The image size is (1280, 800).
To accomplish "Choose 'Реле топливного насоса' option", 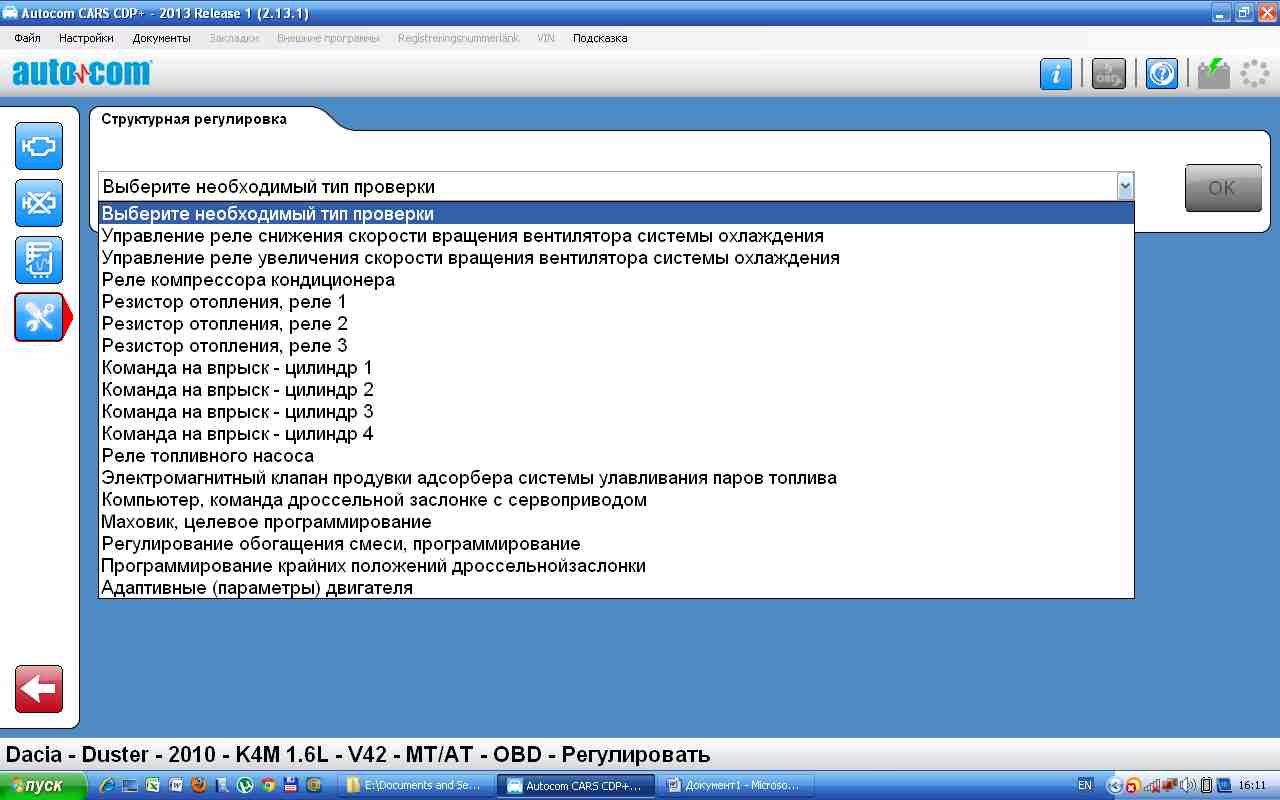I will [x=207, y=456].
